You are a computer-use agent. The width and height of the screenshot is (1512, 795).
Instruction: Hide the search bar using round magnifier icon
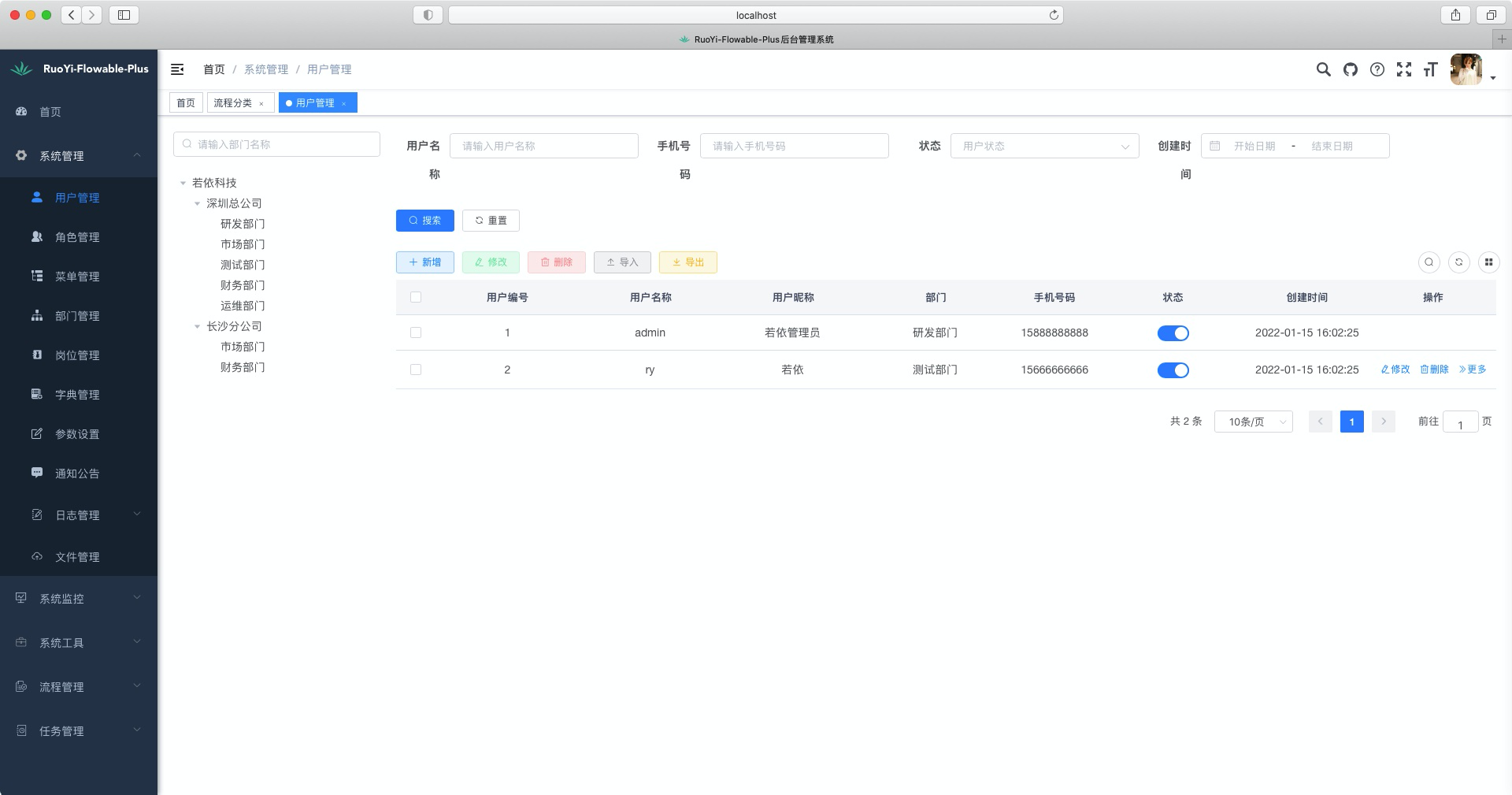tap(1429, 262)
